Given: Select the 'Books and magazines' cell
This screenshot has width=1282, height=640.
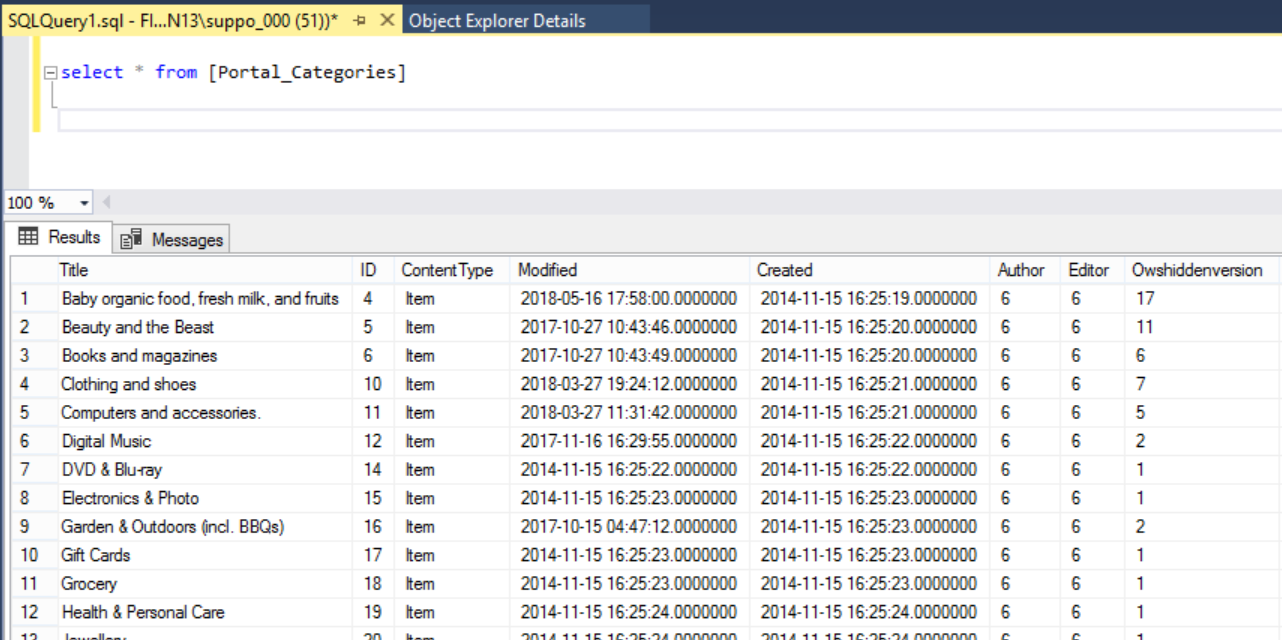Looking at the screenshot, I should tap(204, 356).
